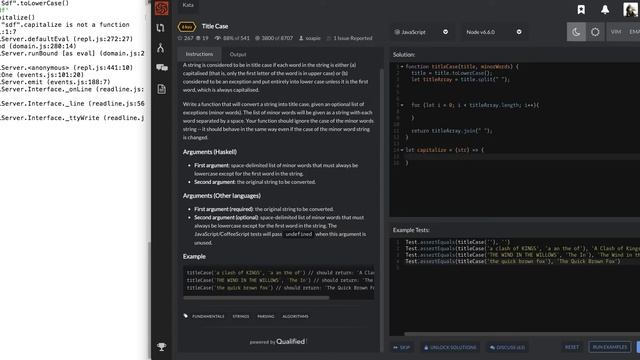Click the ALGORITHMS tag
The image size is (640, 360).
coord(295,316)
